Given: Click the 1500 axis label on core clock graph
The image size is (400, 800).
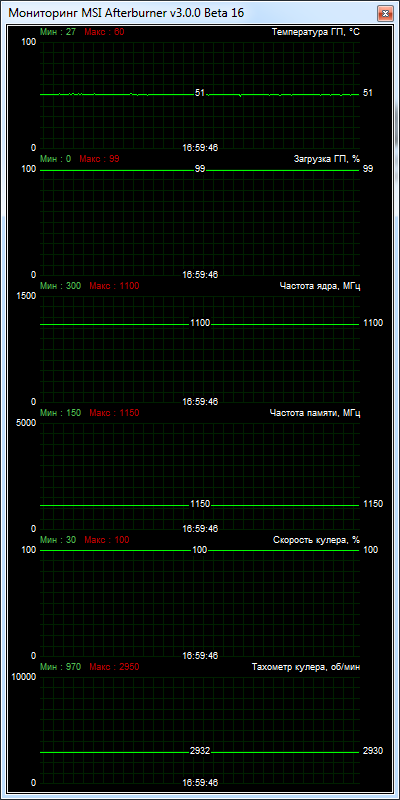Looking at the screenshot, I should point(27,296).
